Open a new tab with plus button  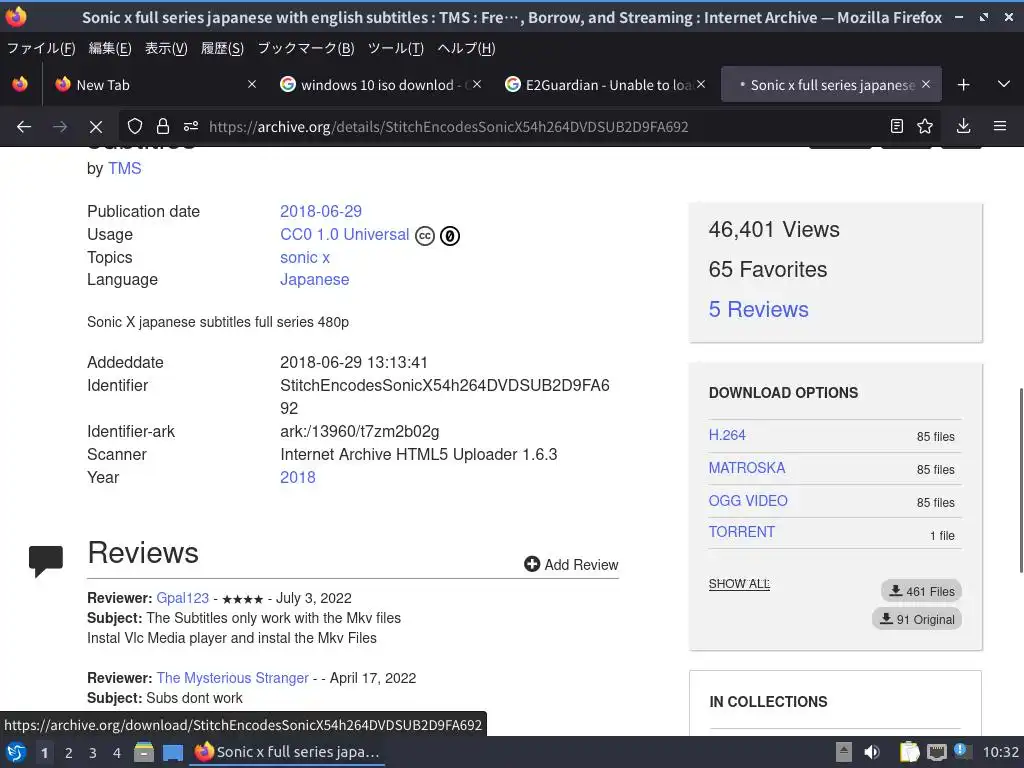pos(963,85)
